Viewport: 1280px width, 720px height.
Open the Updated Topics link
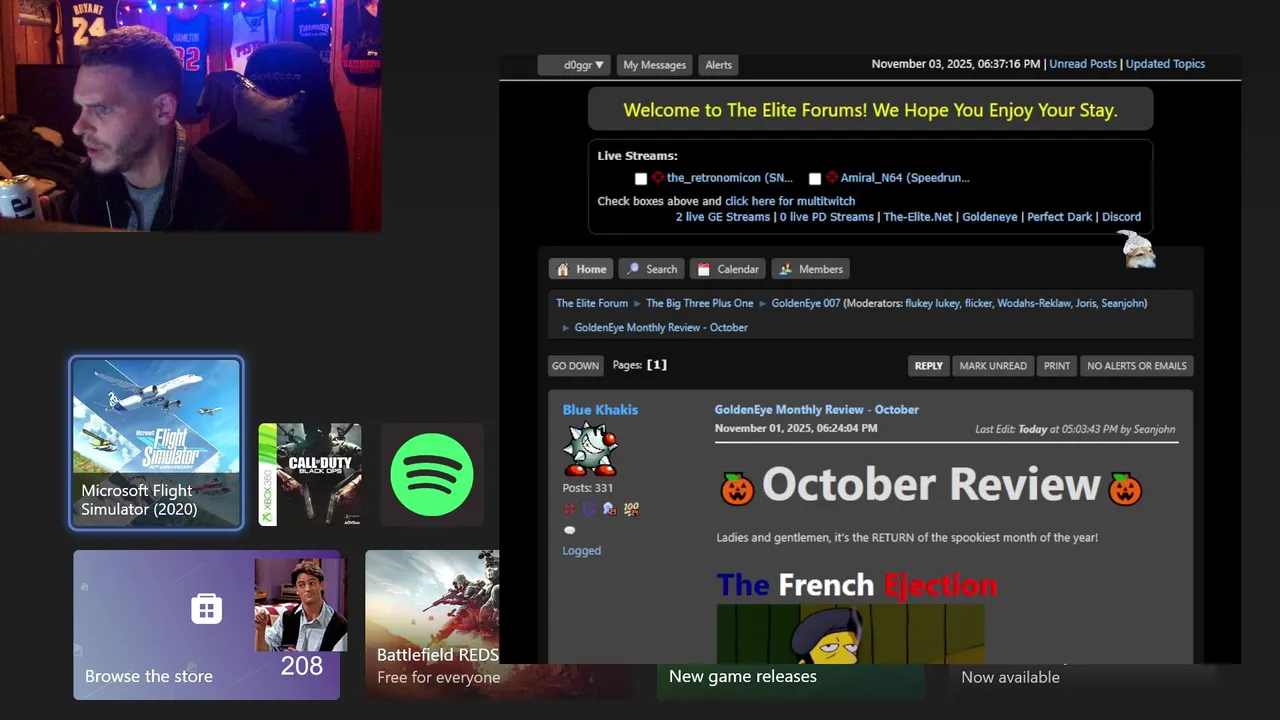coord(1165,64)
